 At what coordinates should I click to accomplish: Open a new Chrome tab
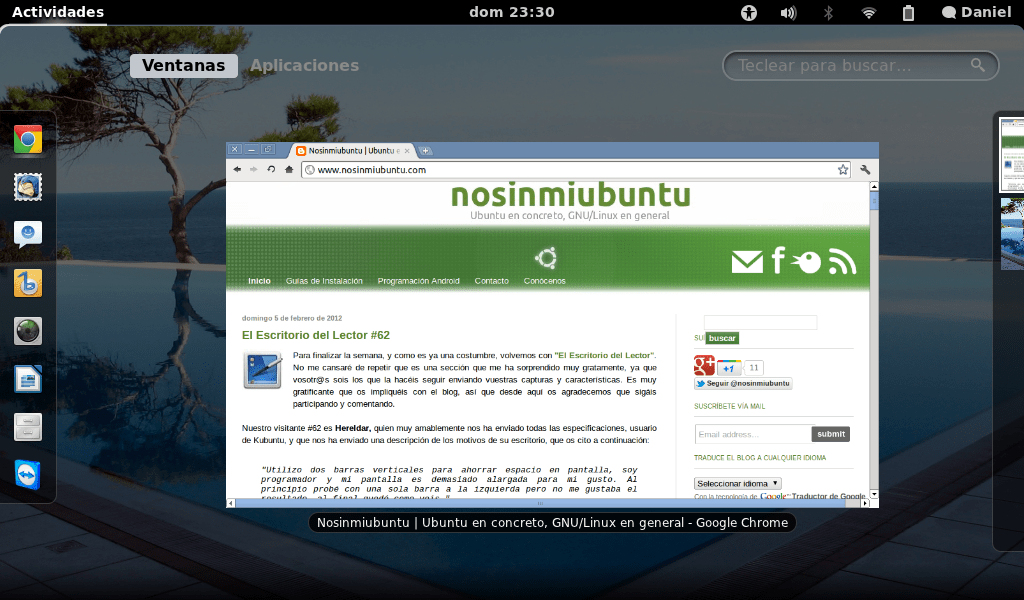tap(425, 151)
